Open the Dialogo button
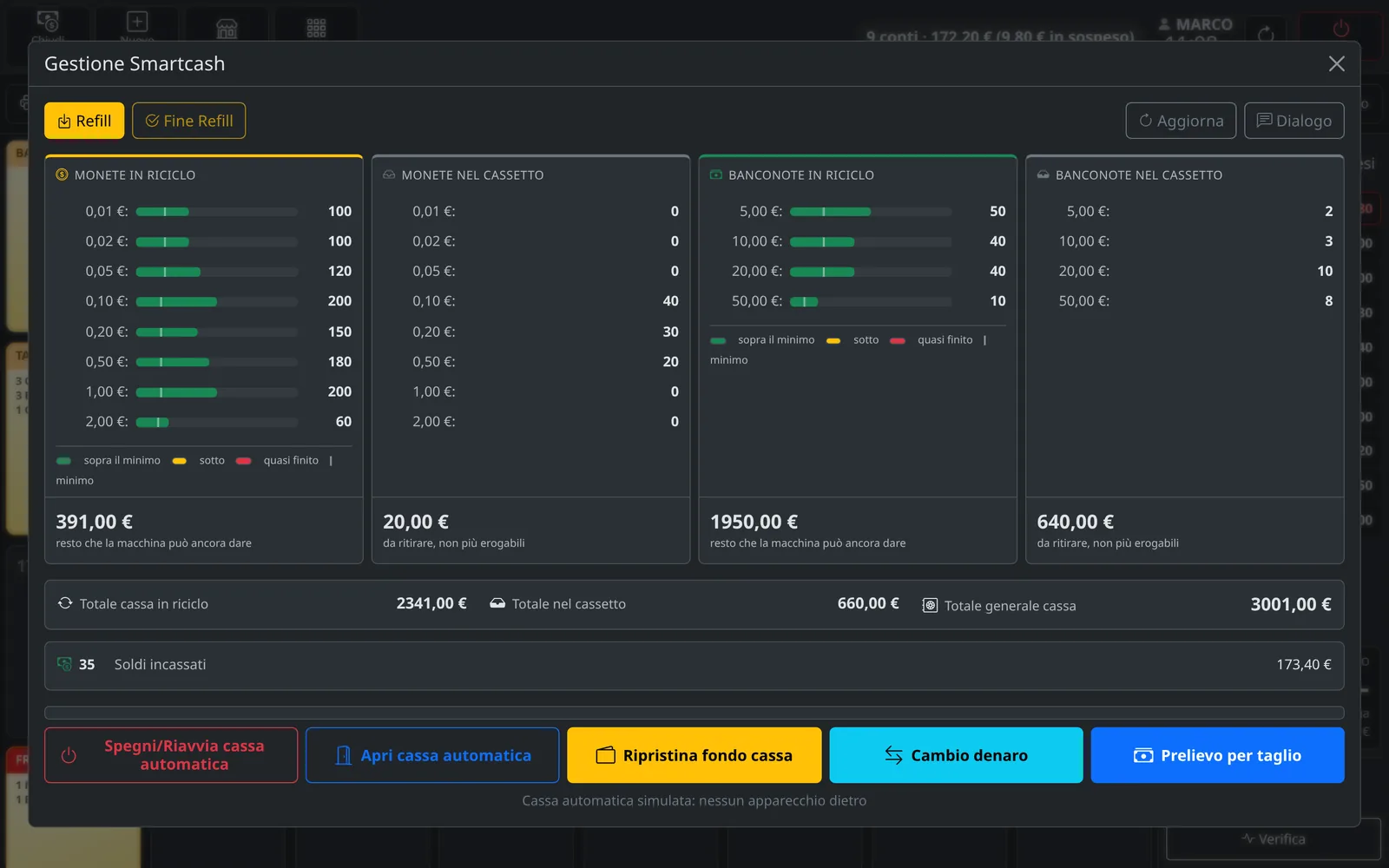This screenshot has width=1389, height=868. click(x=1294, y=121)
